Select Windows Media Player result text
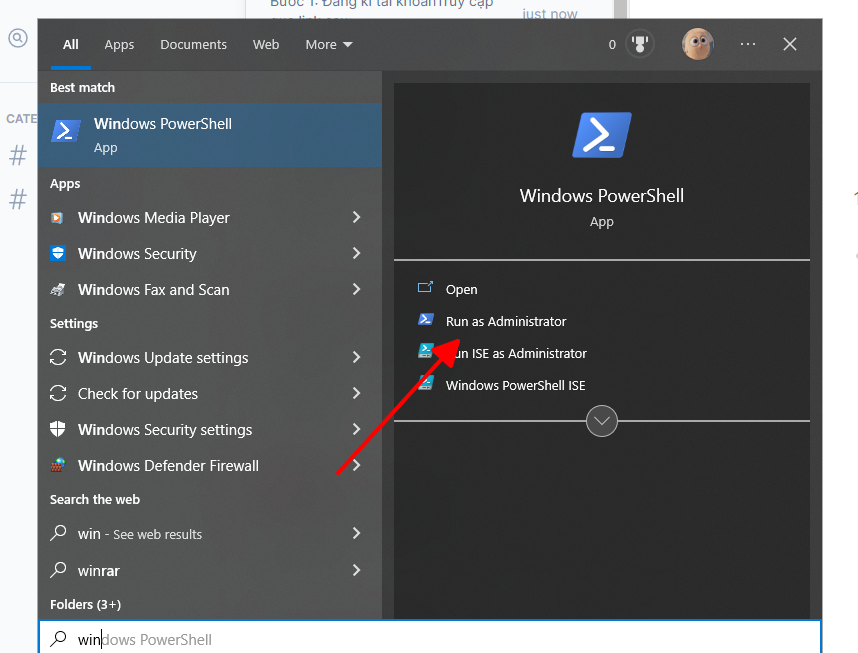Viewport: 858px width, 653px height. 154,218
